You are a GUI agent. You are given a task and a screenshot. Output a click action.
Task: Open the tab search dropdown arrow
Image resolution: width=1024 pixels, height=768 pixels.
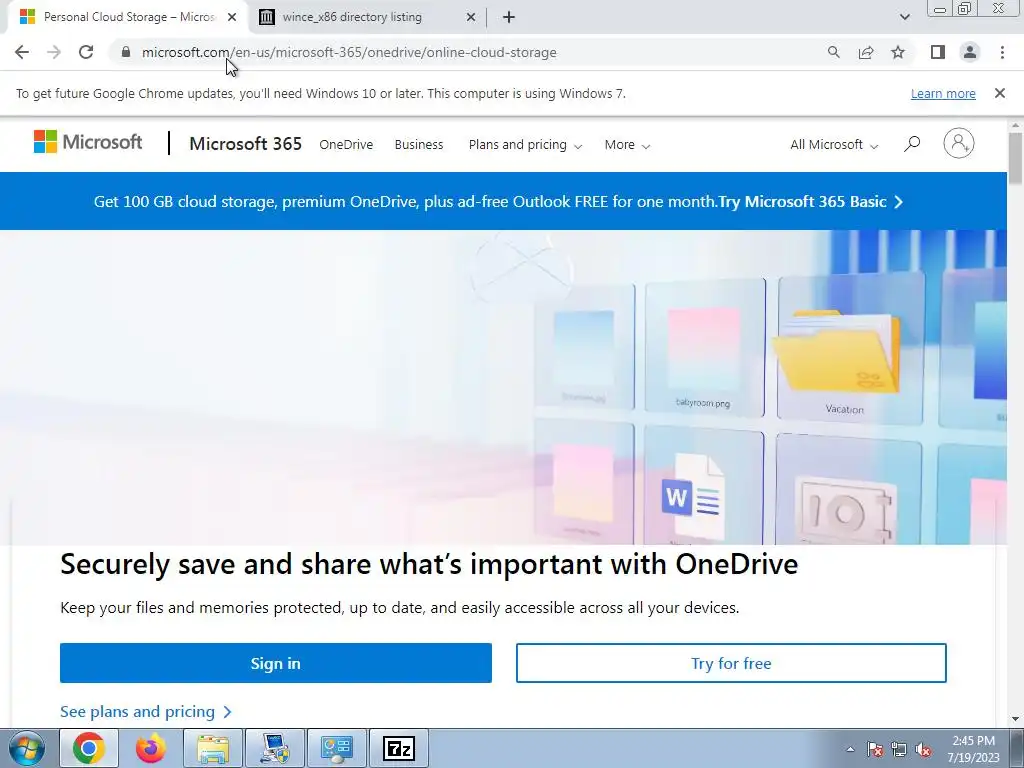[904, 17]
